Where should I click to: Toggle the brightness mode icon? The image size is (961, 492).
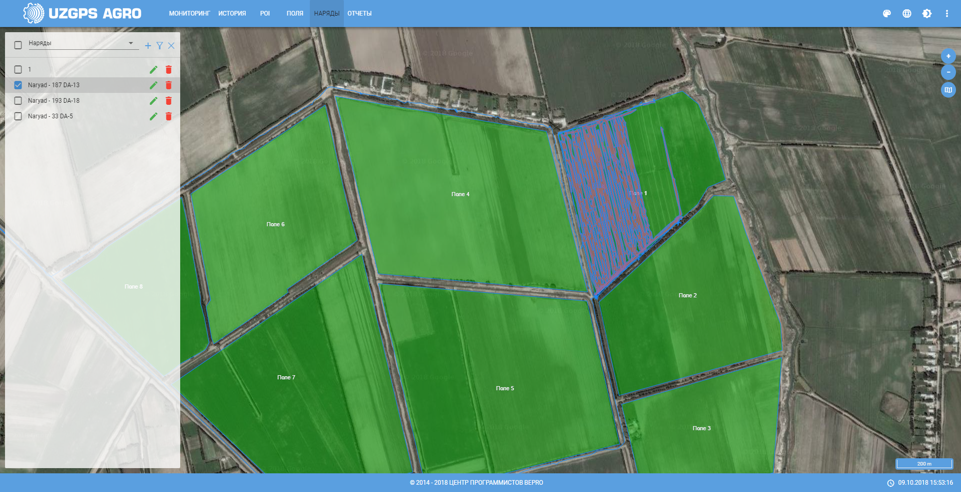927,14
